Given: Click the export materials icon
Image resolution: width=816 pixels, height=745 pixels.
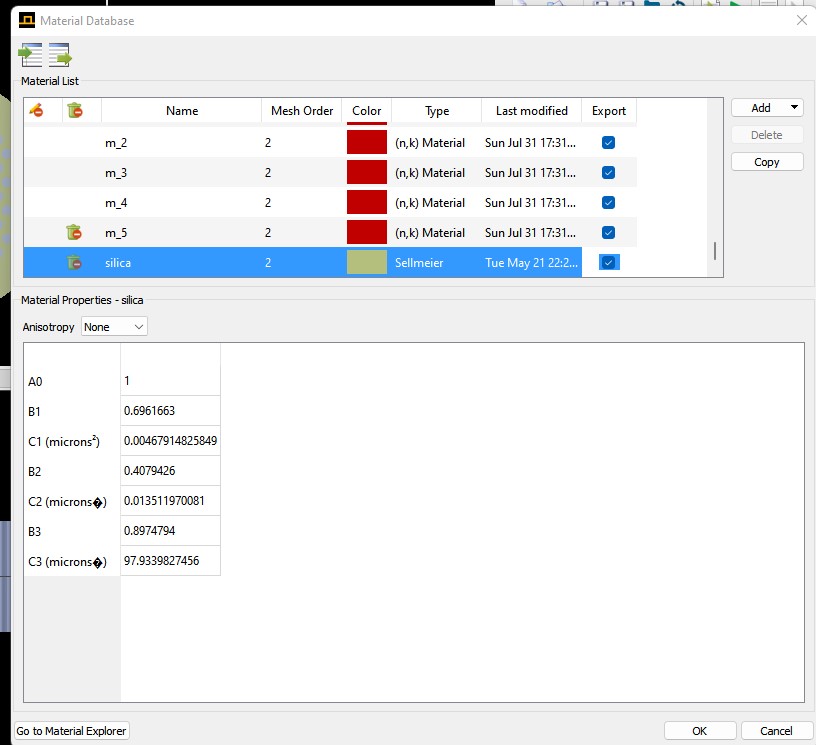Looking at the screenshot, I should 60,56.
